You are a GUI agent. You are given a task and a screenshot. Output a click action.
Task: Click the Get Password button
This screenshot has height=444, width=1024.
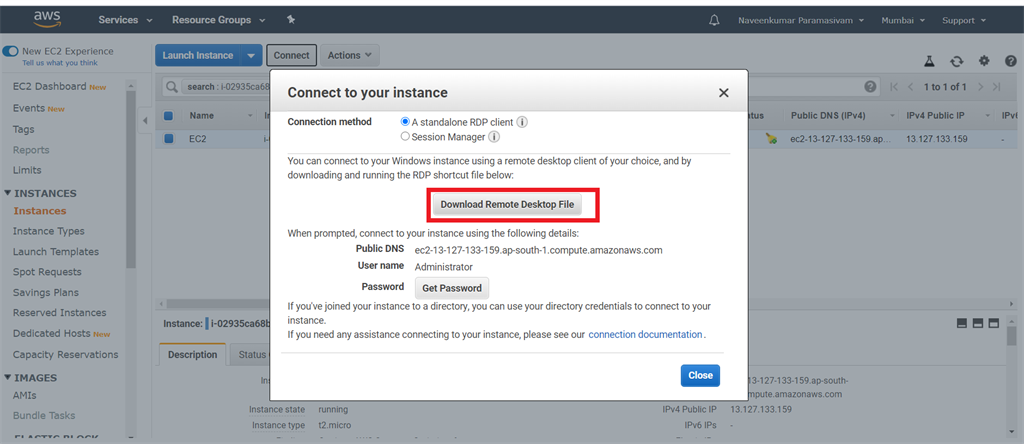452,288
